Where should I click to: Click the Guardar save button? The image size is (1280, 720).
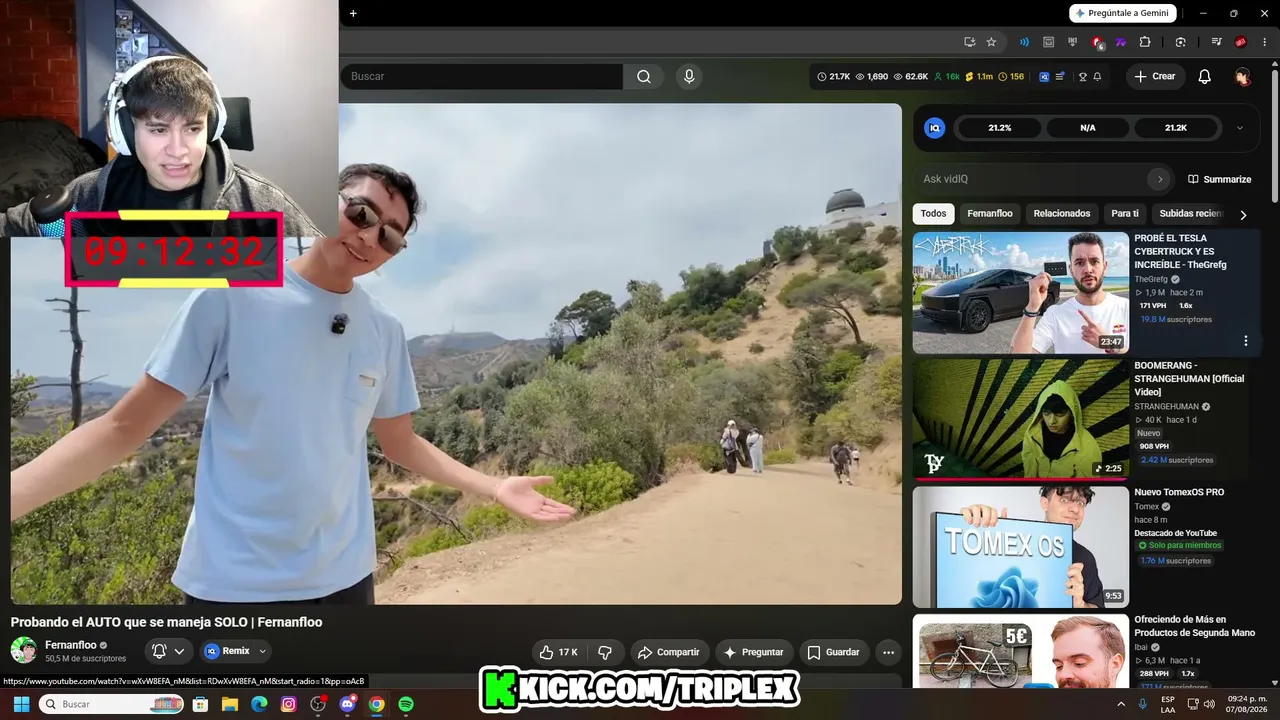point(833,652)
